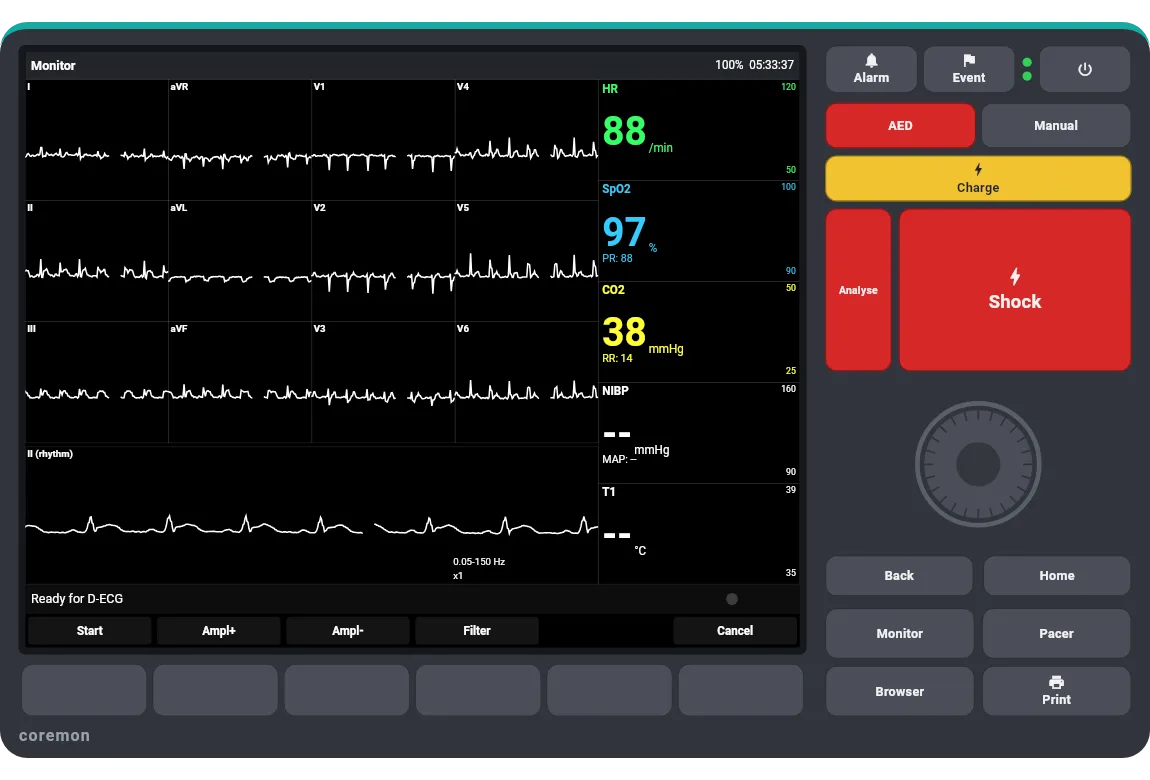Viewport: 1150px width, 780px height.
Task: Select the CO2 38 mmHg parameter field
Action: click(699, 332)
